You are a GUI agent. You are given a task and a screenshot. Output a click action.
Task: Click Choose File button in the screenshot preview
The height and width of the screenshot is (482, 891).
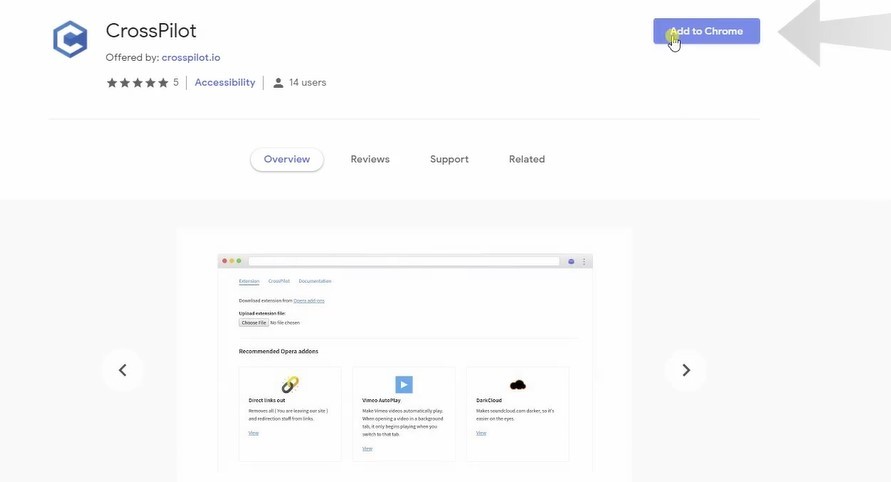pos(253,322)
